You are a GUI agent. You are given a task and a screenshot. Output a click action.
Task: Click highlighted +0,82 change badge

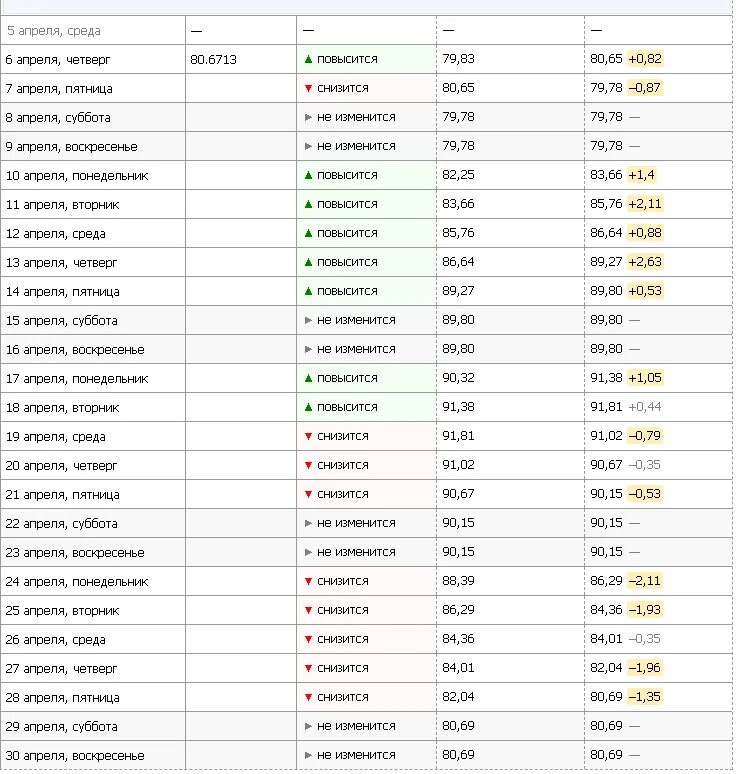click(x=645, y=59)
